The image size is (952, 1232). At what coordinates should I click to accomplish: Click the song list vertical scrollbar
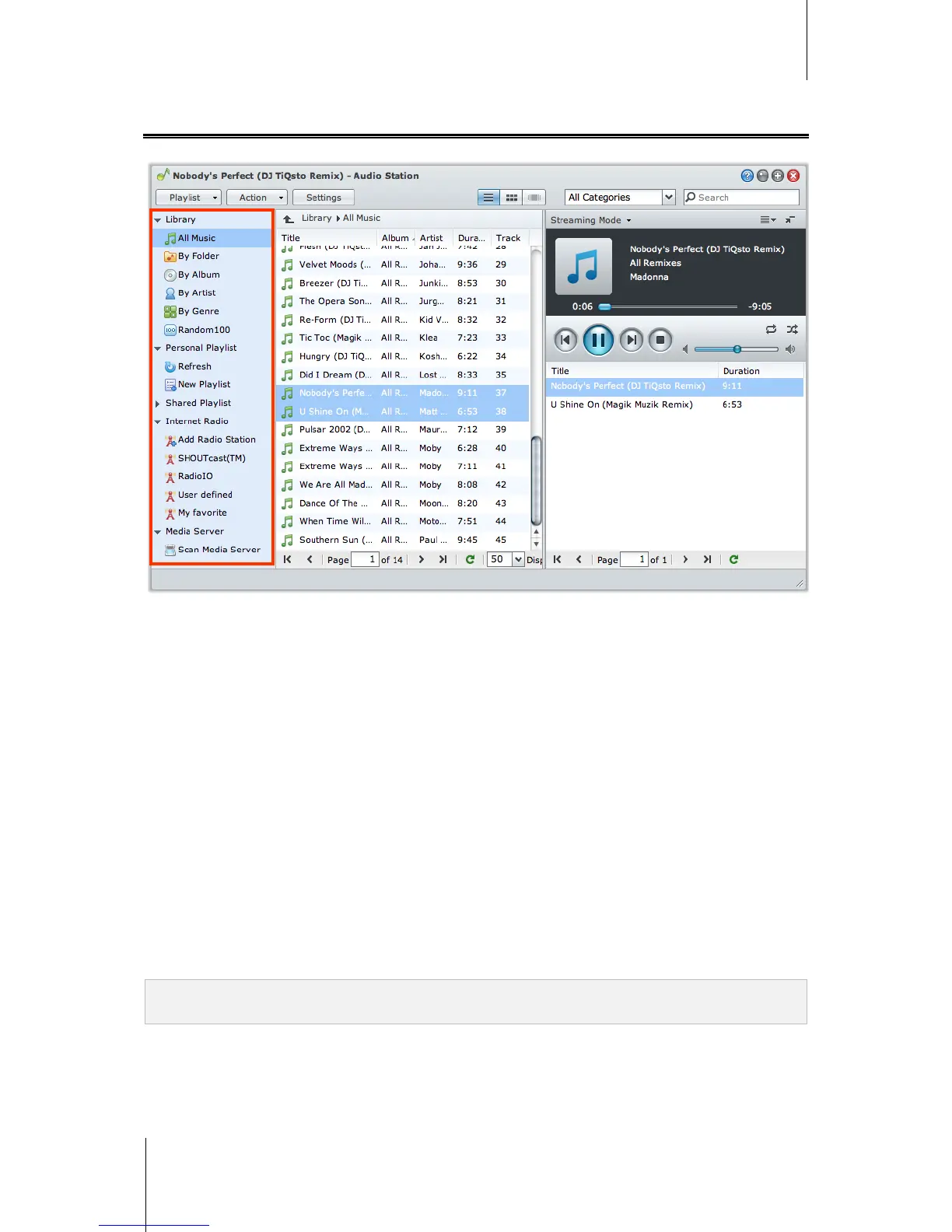pos(536,480)
